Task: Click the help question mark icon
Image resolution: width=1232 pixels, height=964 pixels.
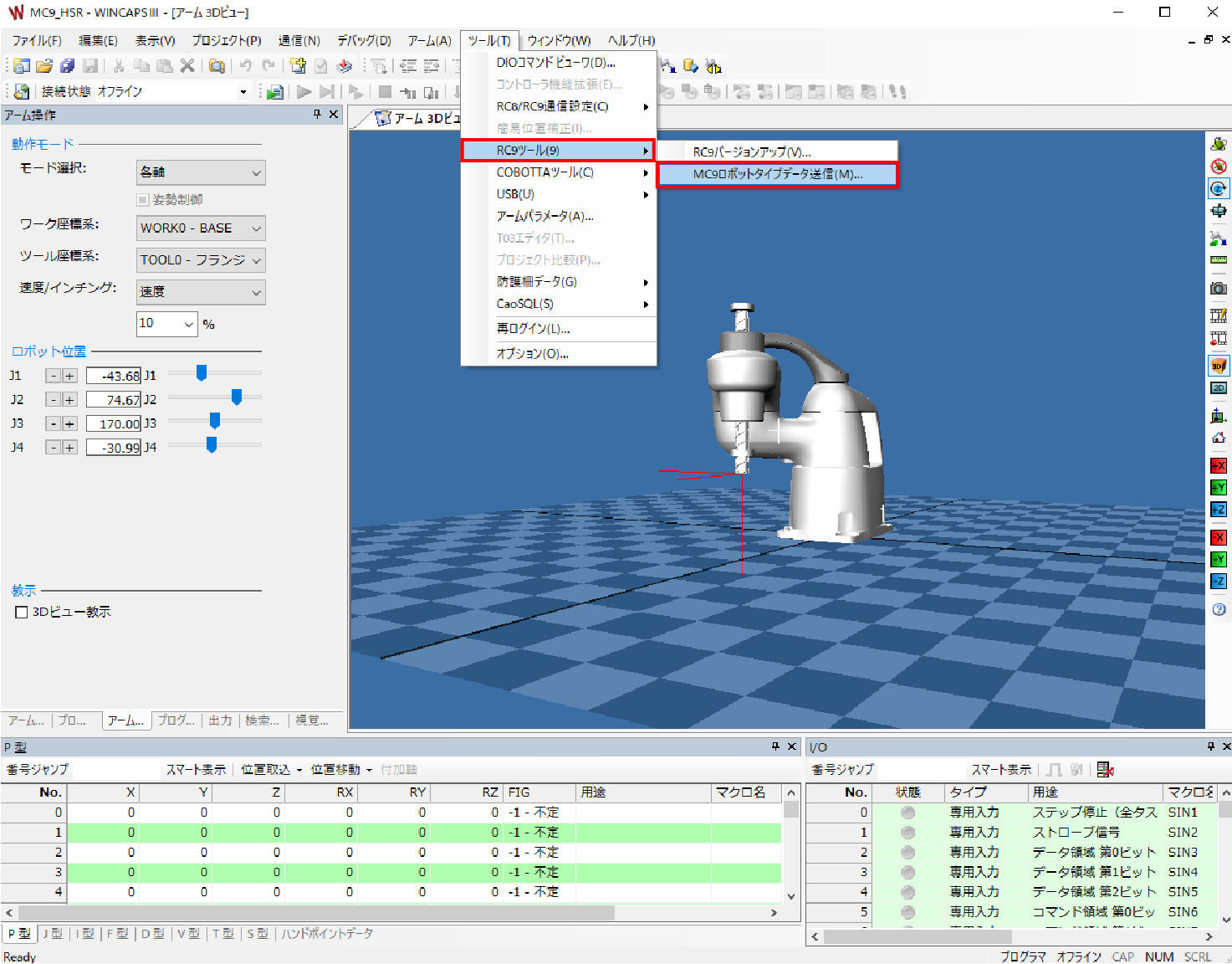Action: click(x=1219, y=609)
